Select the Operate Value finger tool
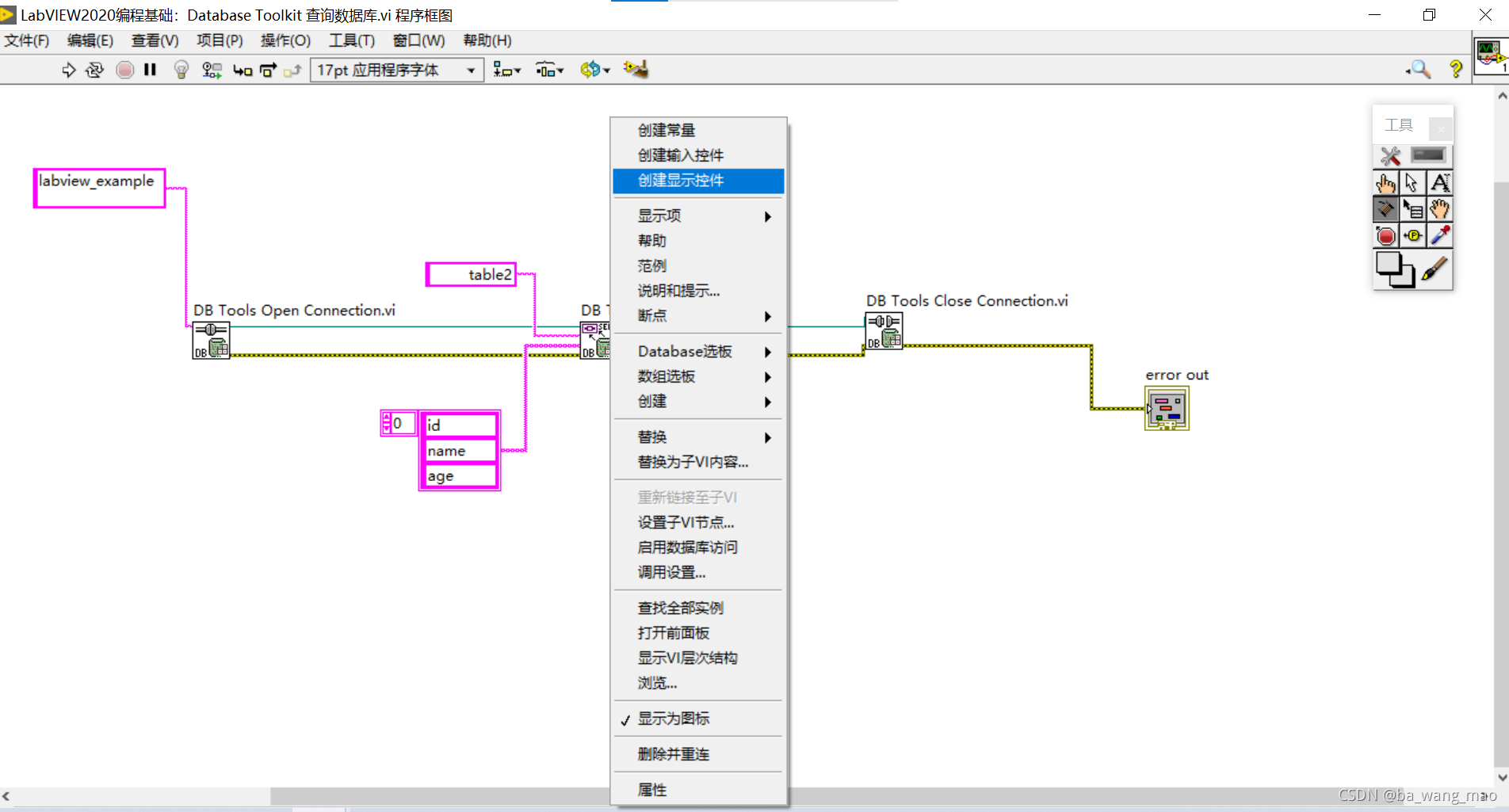 [x=1385, y=182]
